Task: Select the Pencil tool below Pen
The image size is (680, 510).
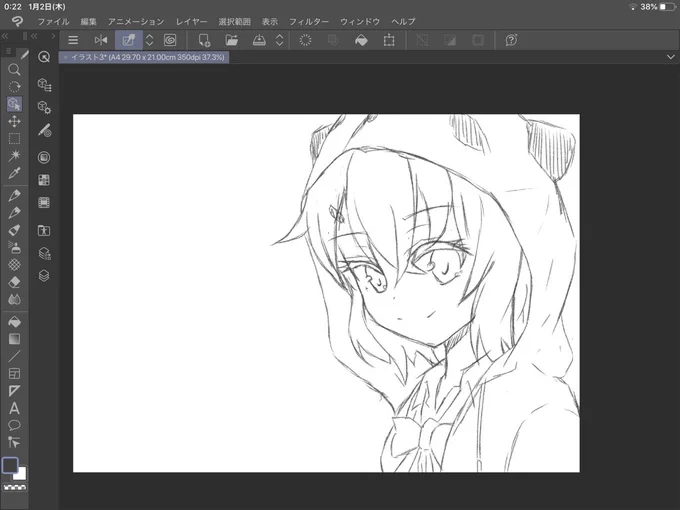Action: (14, 213)
